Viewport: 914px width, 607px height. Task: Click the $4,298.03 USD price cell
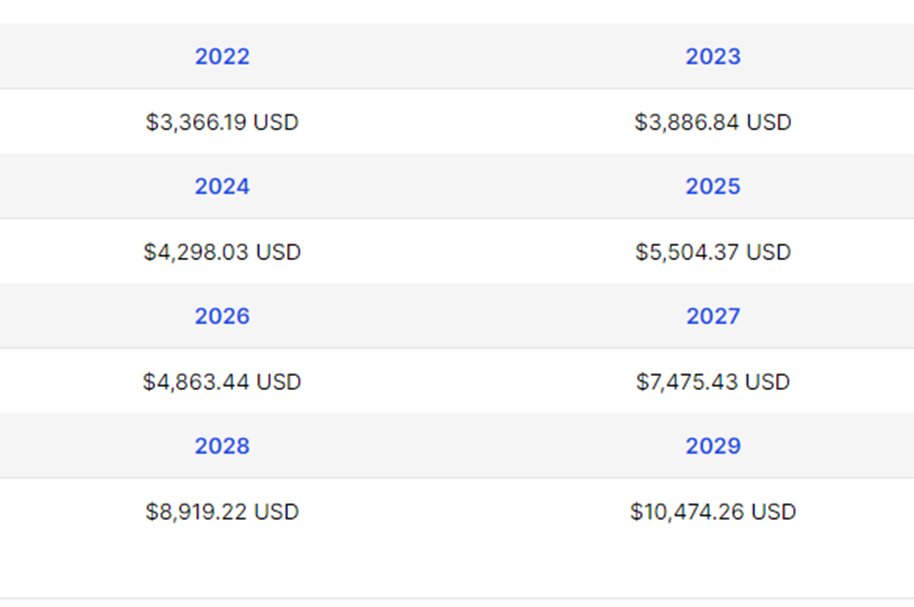click(x=222, y=252)
